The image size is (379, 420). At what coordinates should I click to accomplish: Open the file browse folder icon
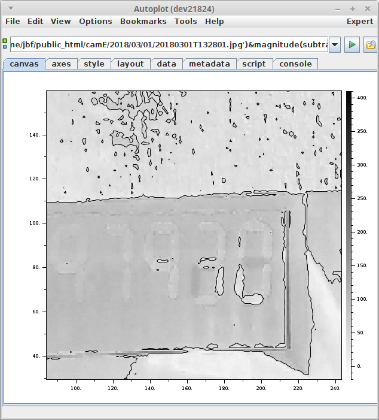370,44
